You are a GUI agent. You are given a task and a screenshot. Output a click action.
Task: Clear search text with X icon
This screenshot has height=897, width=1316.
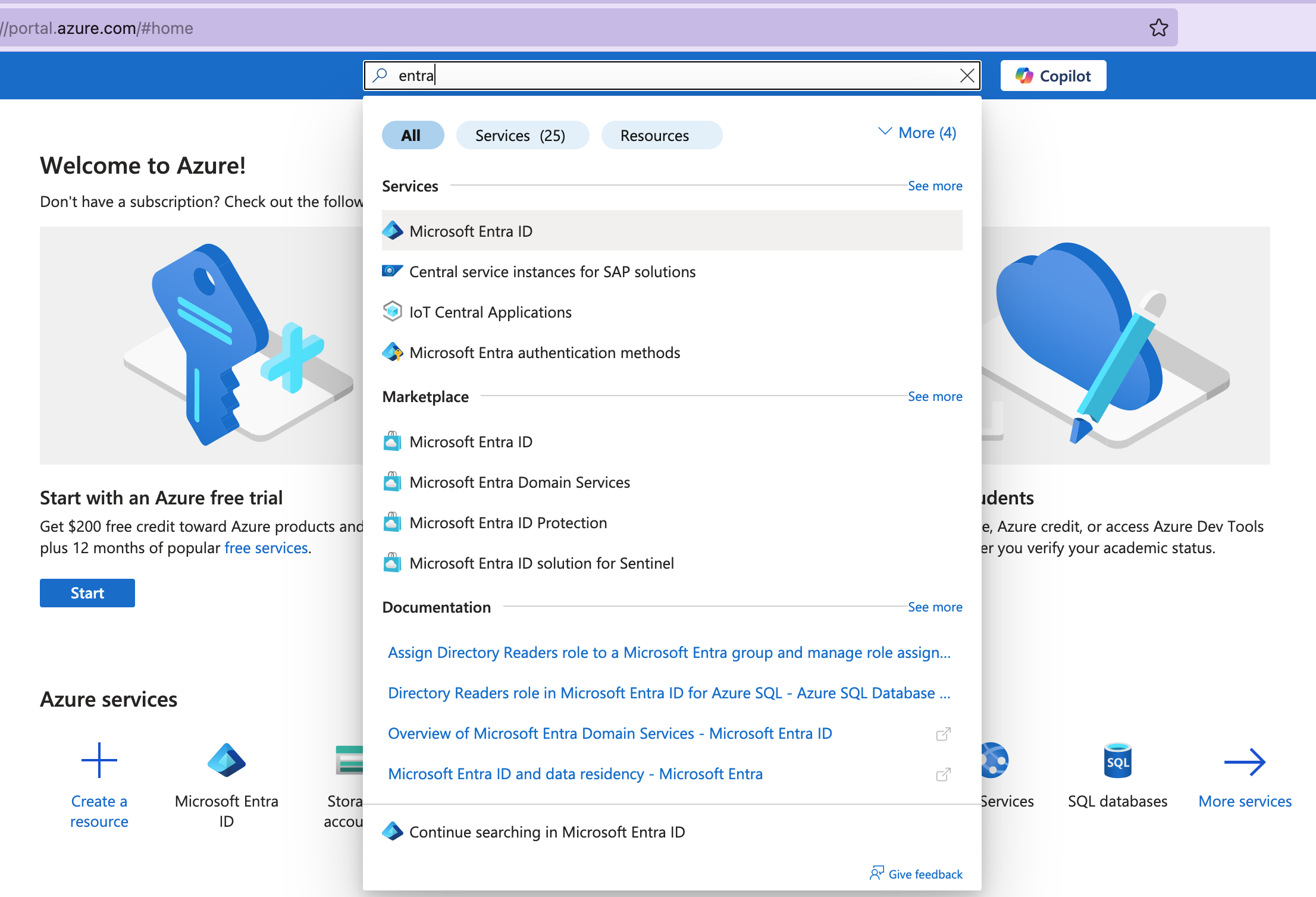tap(967, 76)
